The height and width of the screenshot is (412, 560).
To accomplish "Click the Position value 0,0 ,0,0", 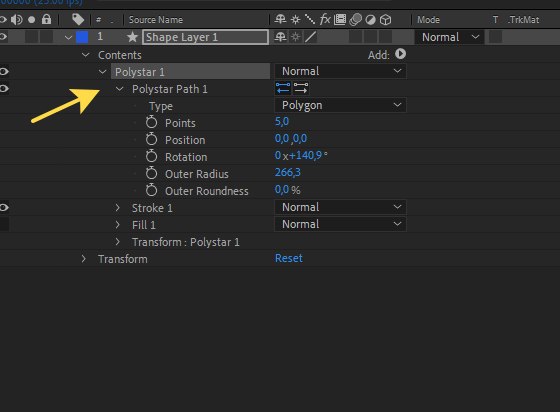I will [x=291, y=139].
